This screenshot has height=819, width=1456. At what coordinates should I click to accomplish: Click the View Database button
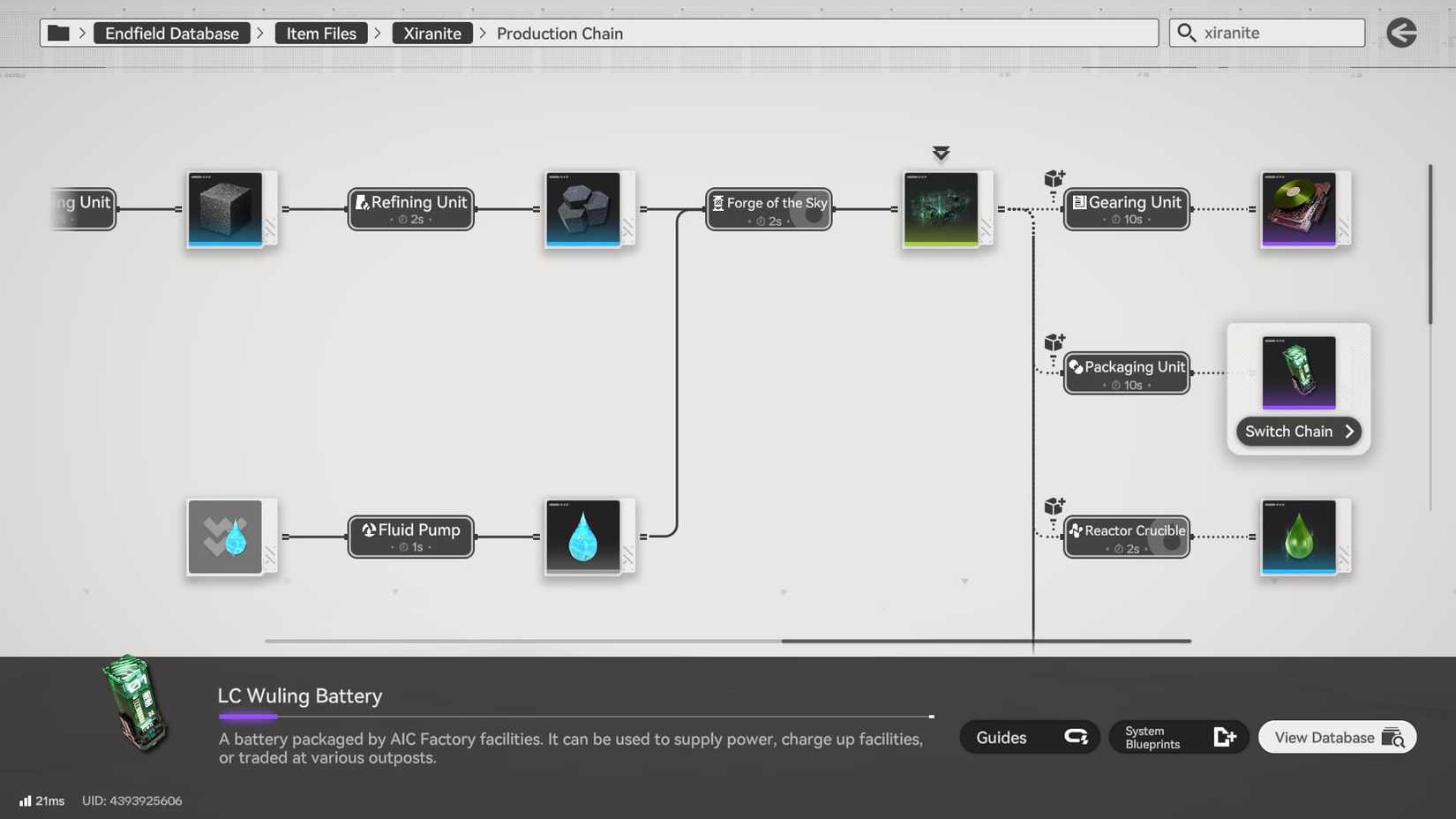[x=1337, y=737]
